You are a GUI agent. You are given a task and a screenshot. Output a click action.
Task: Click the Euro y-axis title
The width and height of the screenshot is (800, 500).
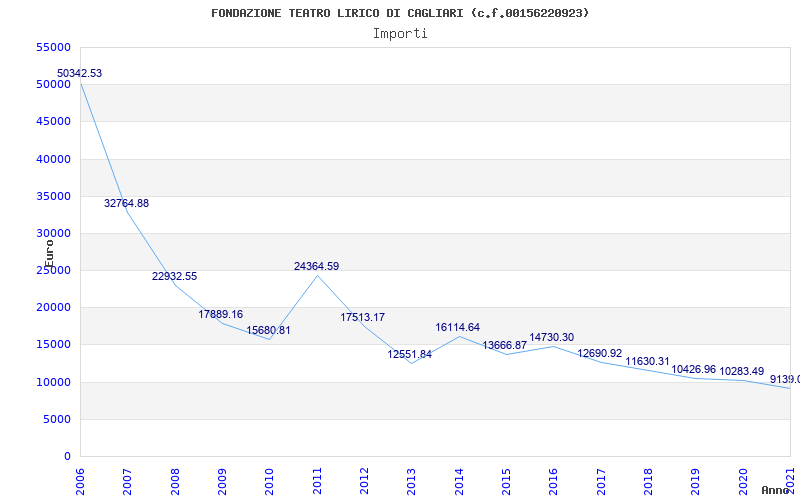[49, 254]
